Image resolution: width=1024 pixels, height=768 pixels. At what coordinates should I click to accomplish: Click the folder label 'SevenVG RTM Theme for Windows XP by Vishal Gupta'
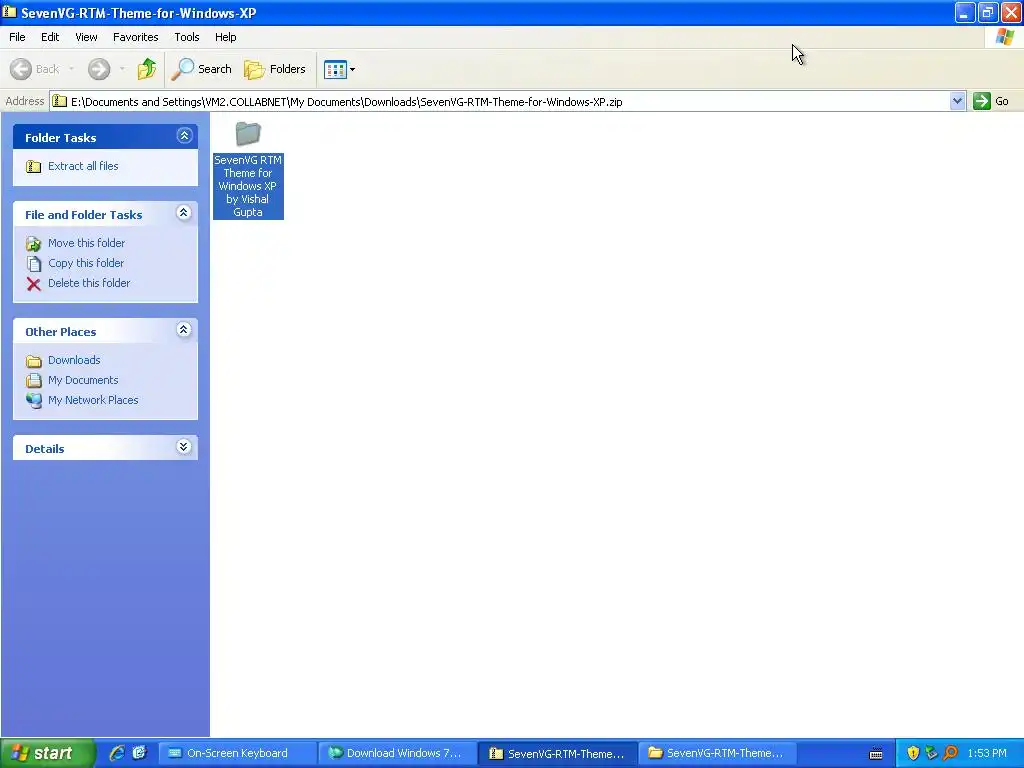coord(248,186)
